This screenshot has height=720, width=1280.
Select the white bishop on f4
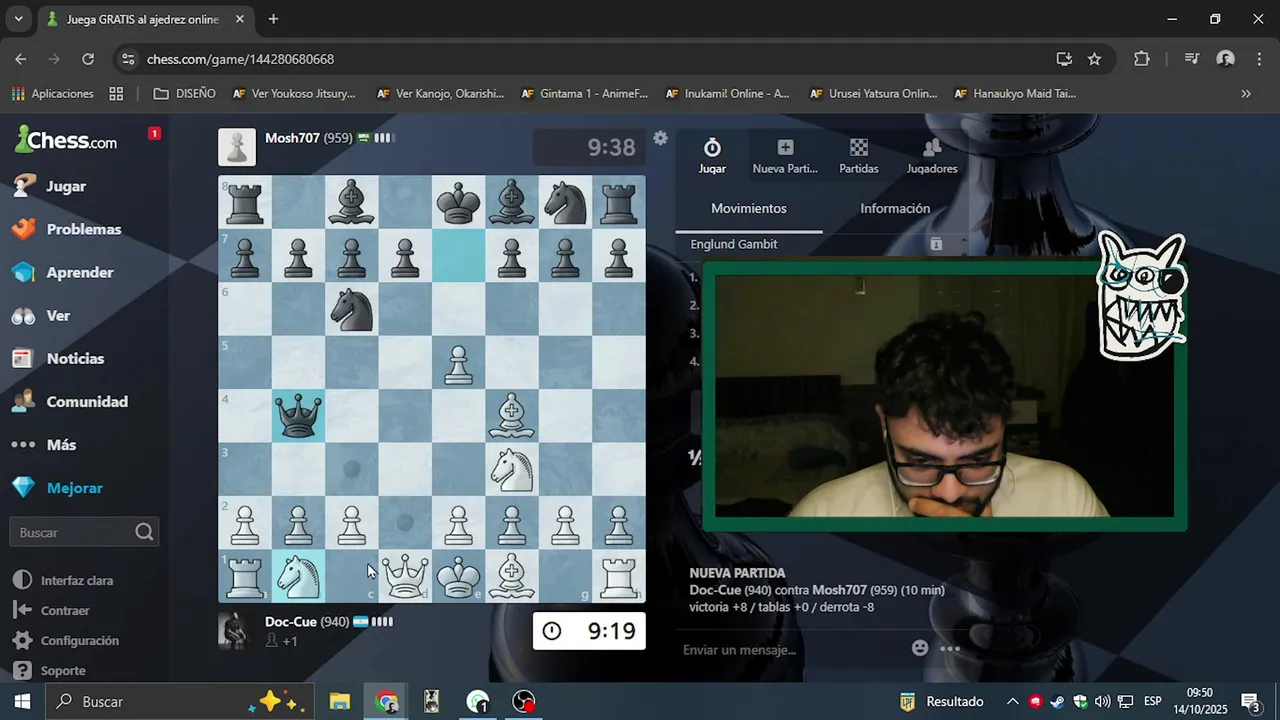512,416
